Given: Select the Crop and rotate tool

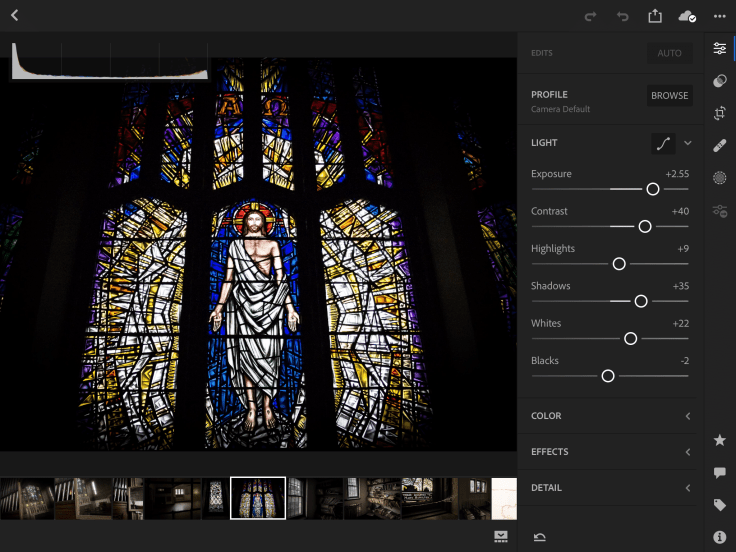Looking at the screenshot, I should [x=719, y=113].
